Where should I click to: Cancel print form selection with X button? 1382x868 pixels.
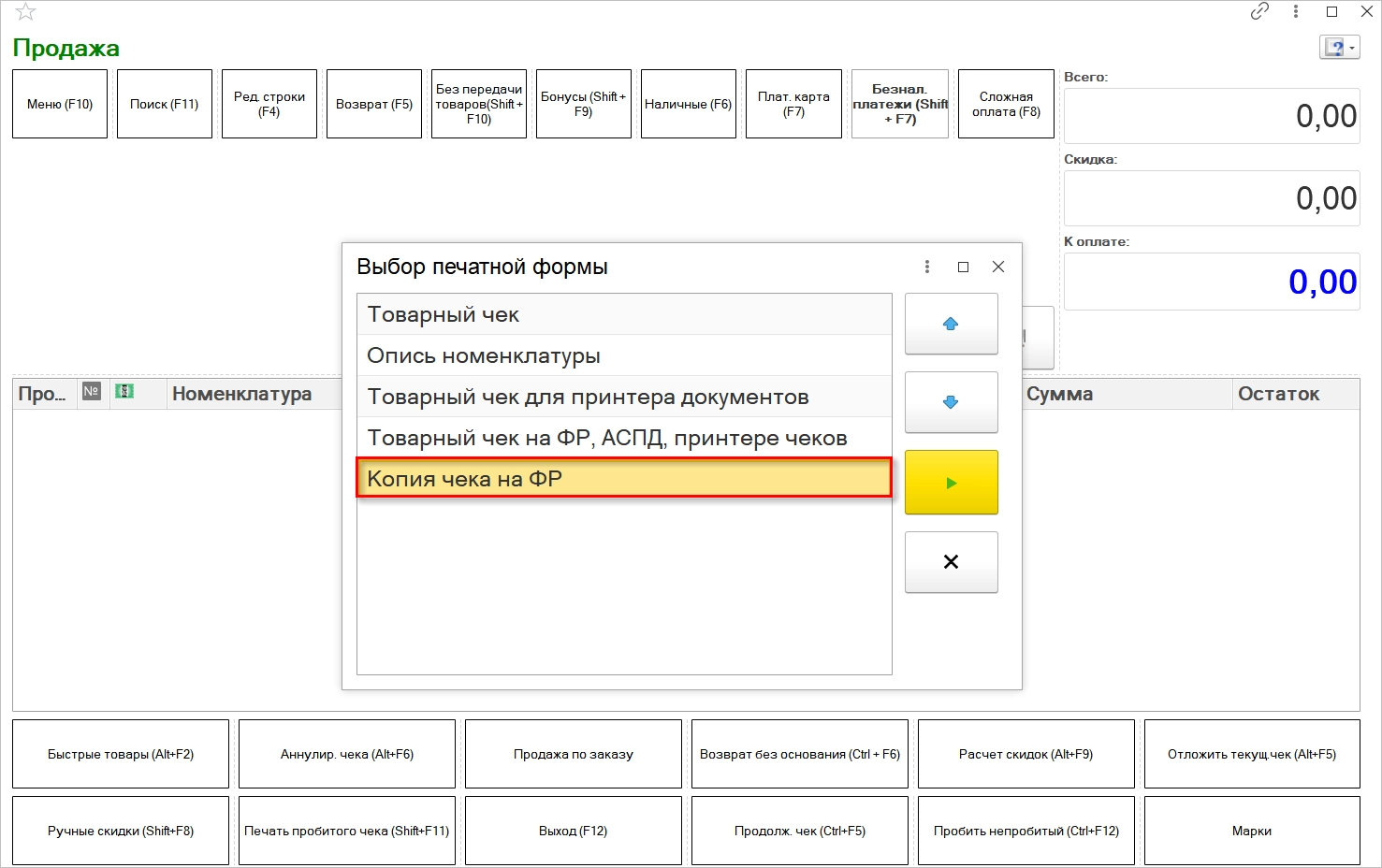[x=951, y=562]
